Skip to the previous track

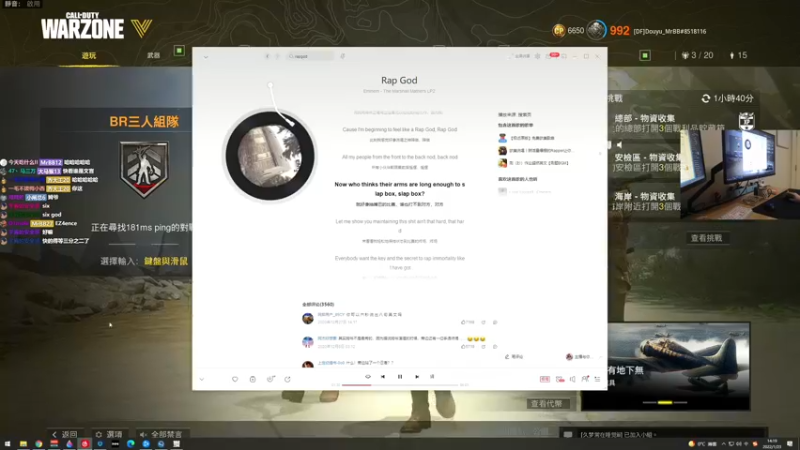pos(383,377)
